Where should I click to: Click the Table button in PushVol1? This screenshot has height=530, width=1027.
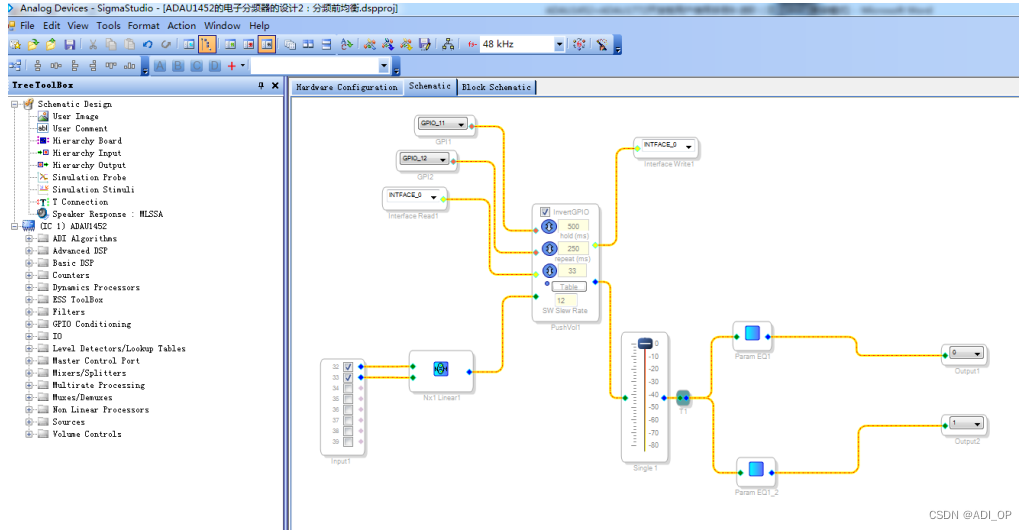[x=569, y=287]
